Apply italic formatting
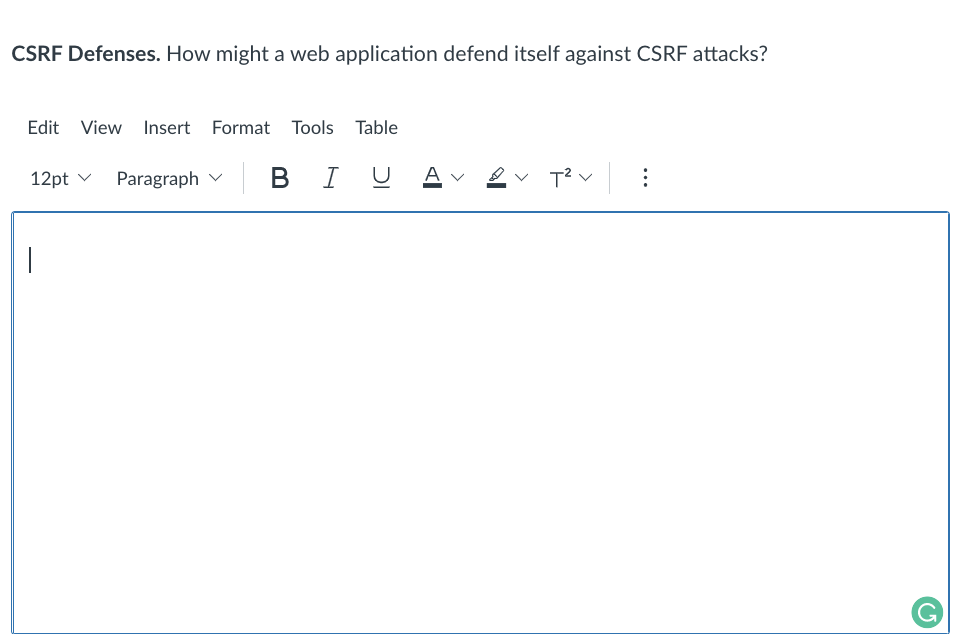This screenshot has width=968, height=634. (x=331, y=177)
